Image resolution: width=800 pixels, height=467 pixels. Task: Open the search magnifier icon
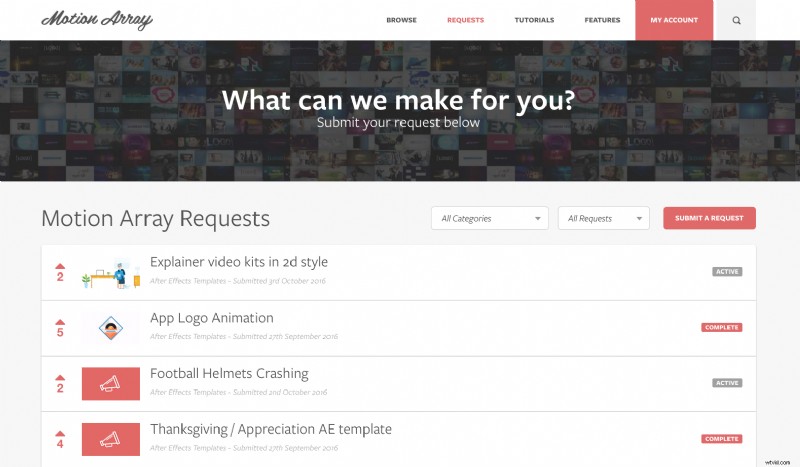click(x=736, y=20)
